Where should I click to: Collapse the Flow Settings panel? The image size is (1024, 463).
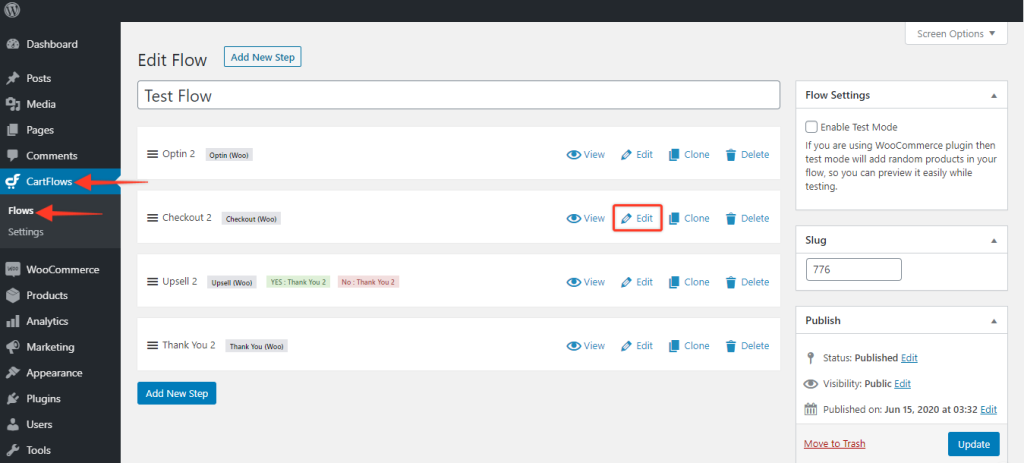point(993,96)
